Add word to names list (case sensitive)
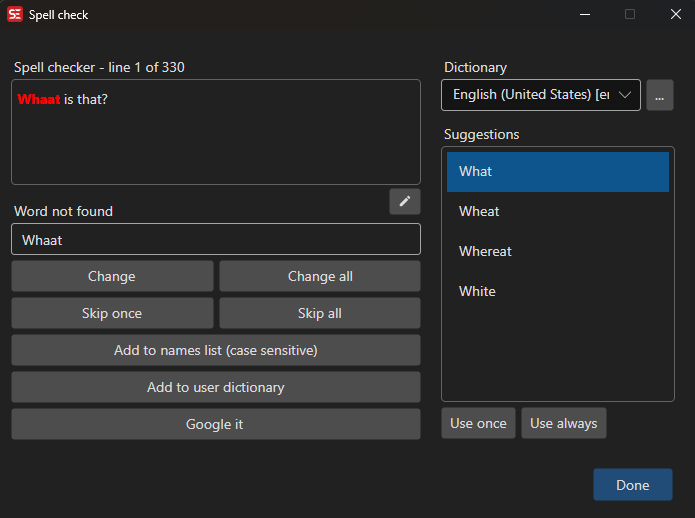Screen dimensions: 695x518 tap(216, 350)
